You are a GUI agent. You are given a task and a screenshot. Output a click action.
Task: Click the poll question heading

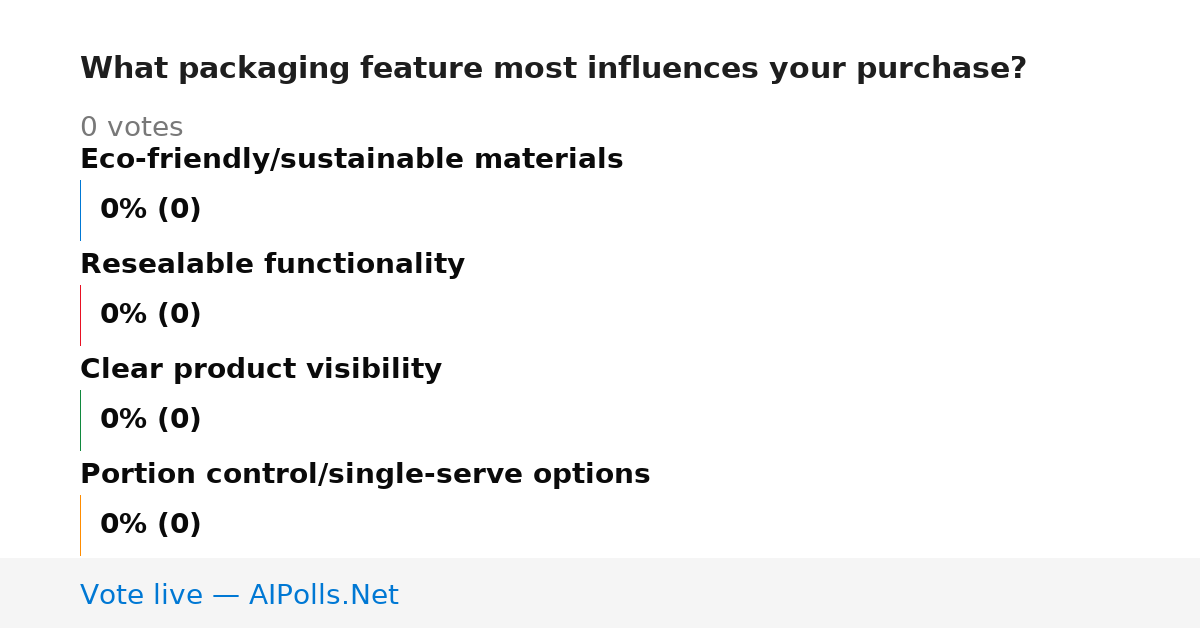point(553,69)
